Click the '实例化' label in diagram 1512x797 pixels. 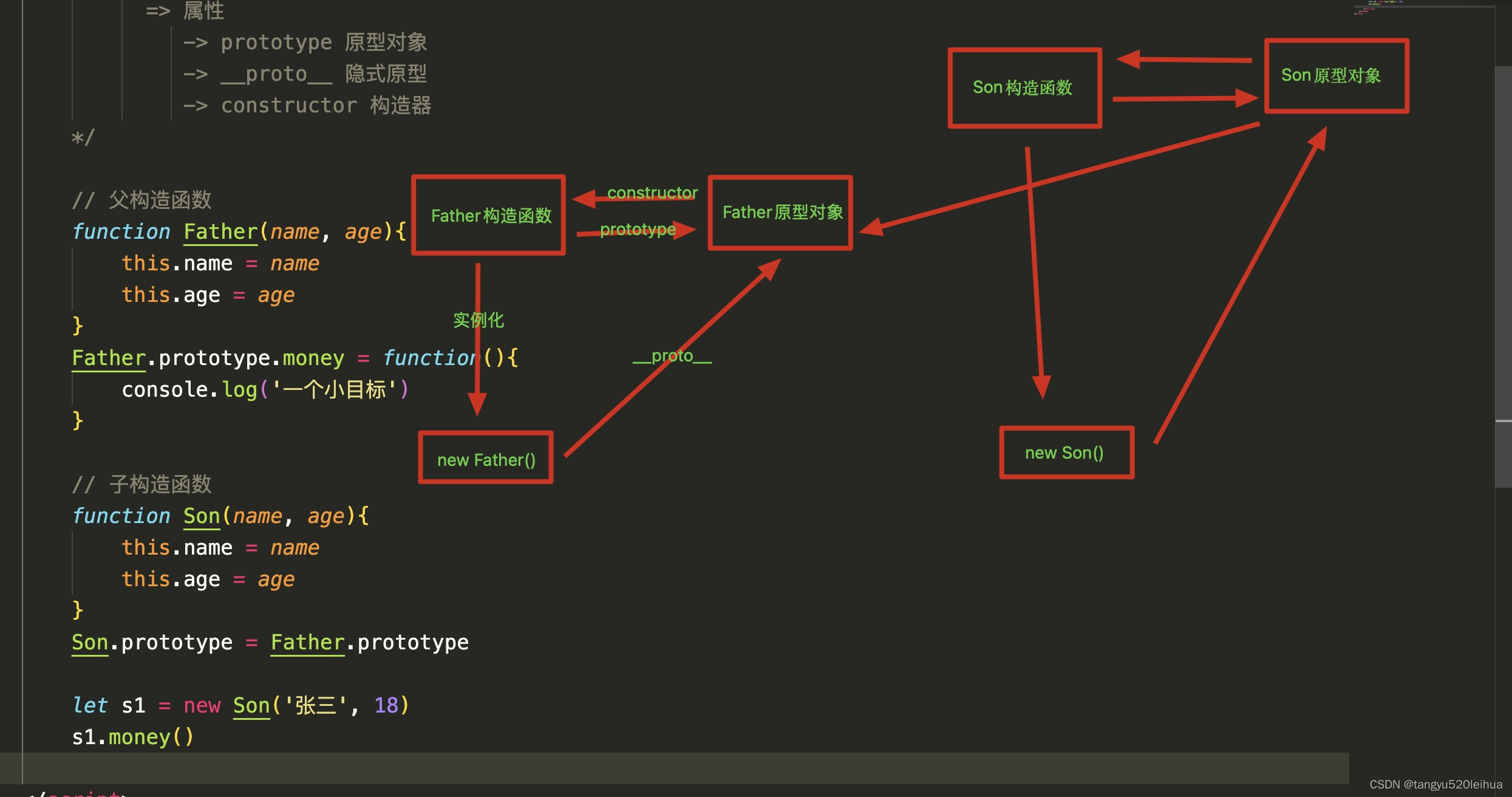pyautogui.click(x=478, y=320)
